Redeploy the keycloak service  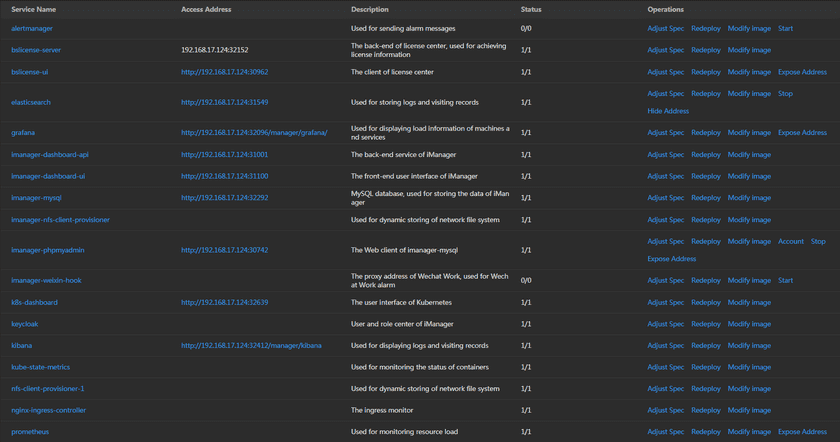[705, 324]
